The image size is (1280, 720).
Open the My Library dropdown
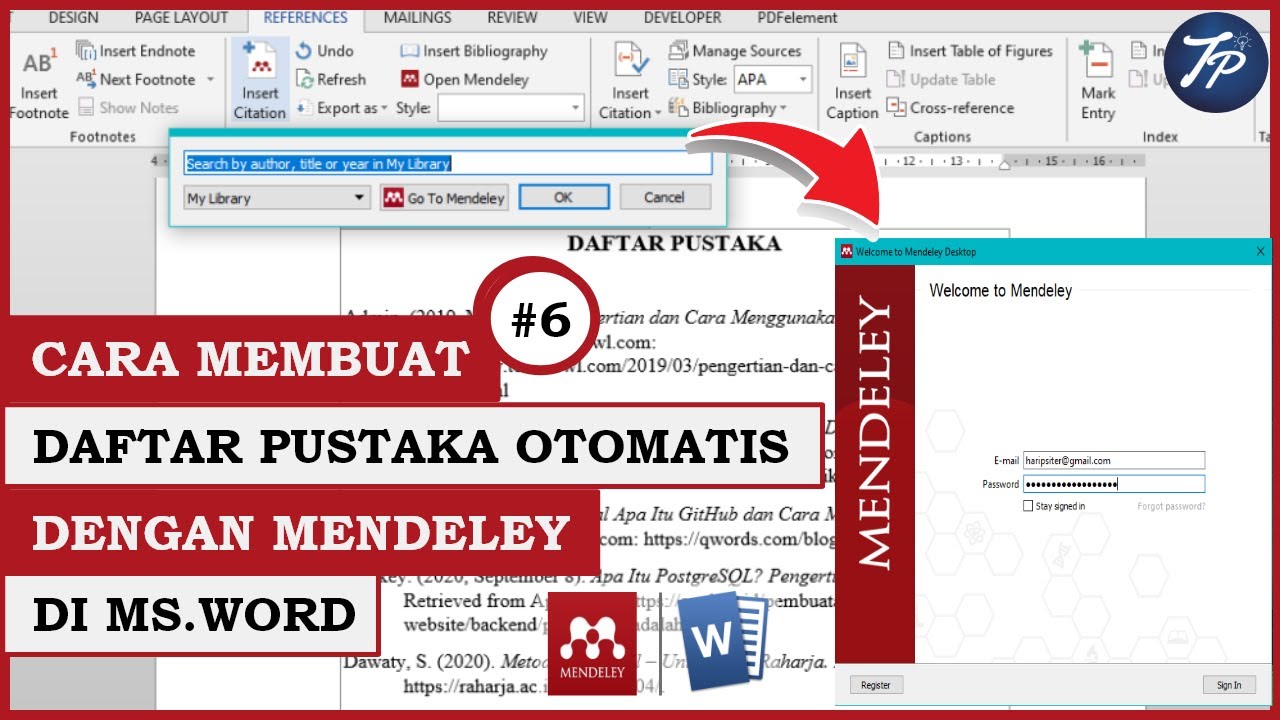coord(278,198)
